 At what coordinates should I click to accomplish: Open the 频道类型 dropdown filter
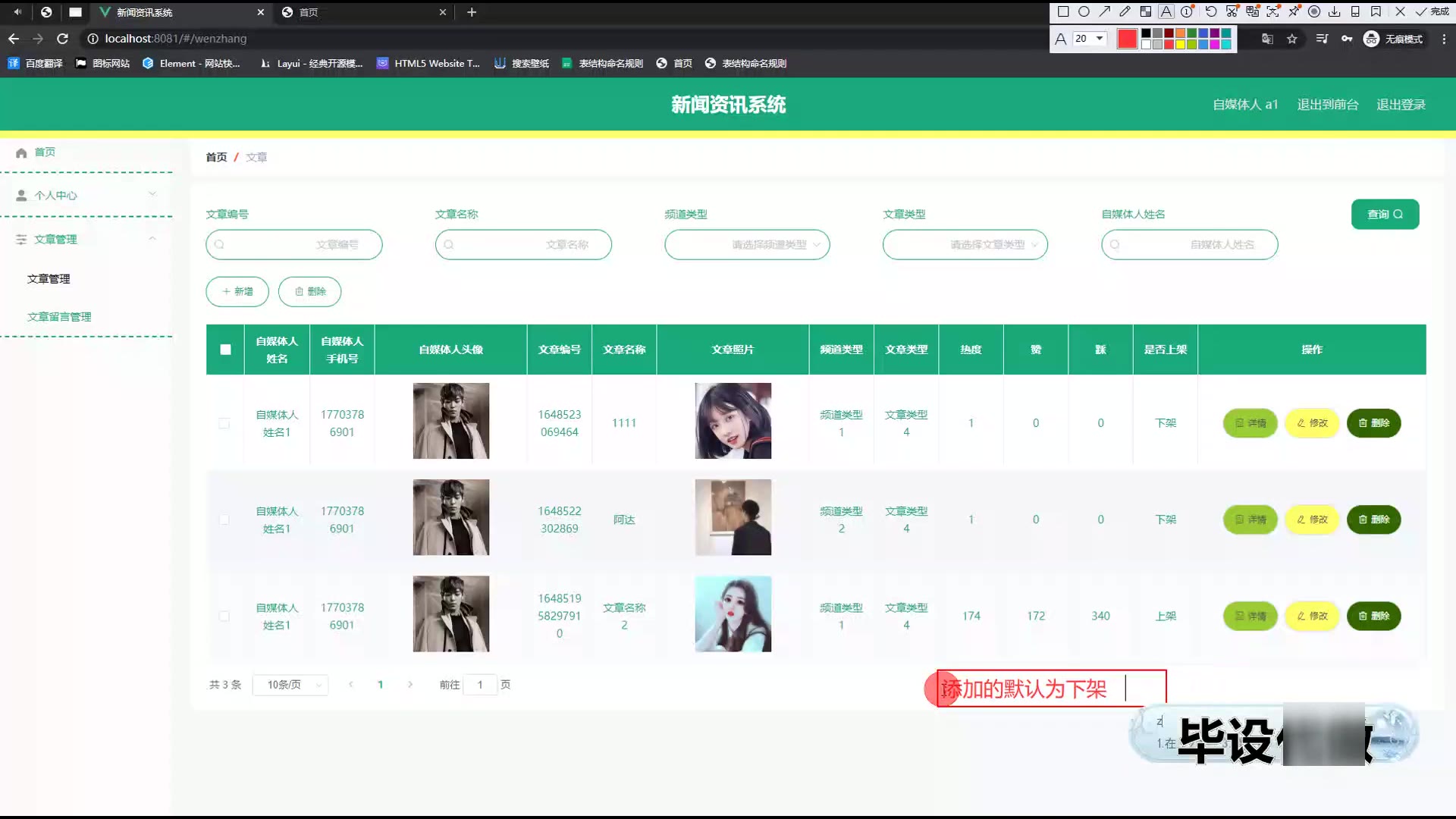click(x=747, y=245)
